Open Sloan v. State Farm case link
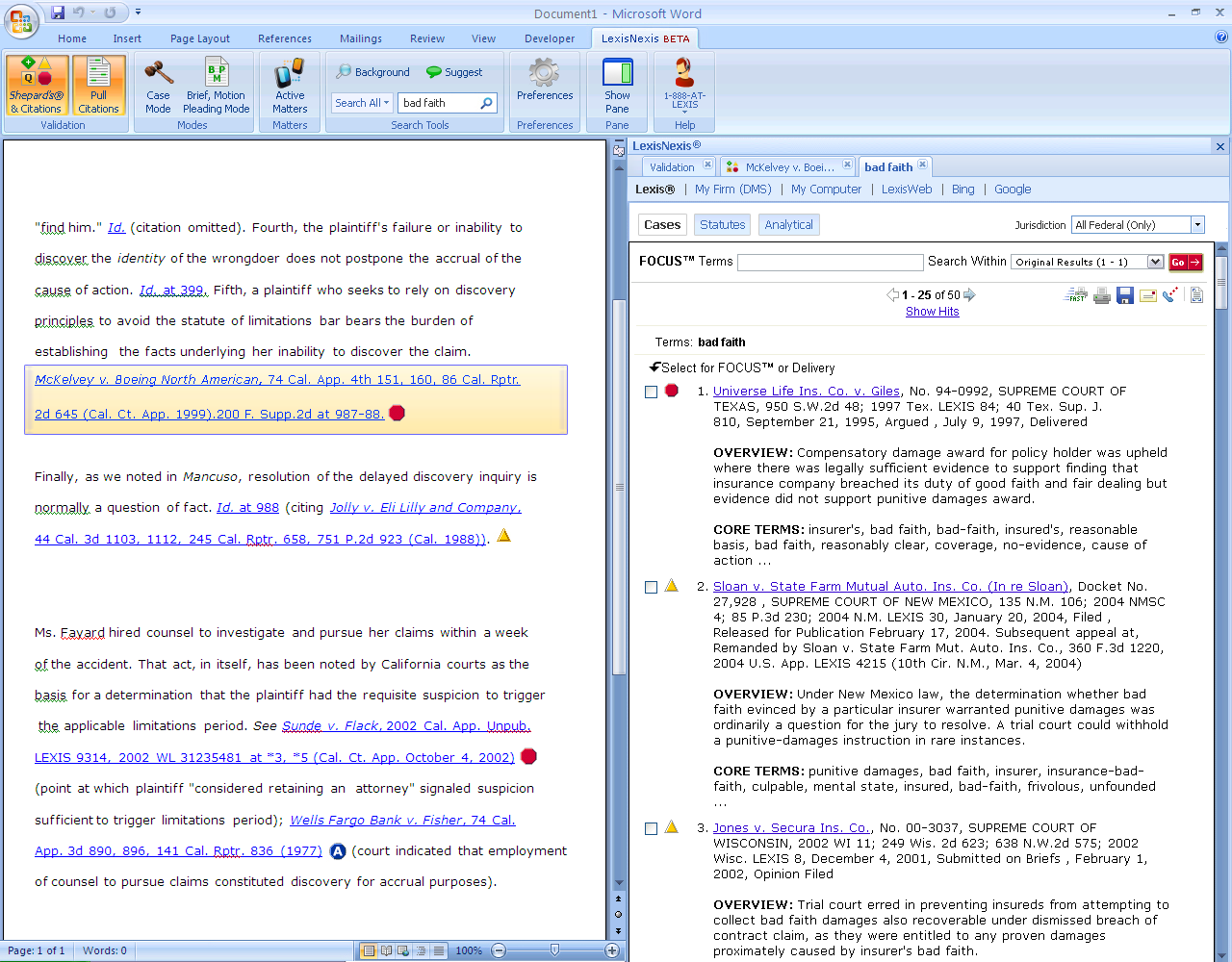The height and width of the screenshot is (962, 1232). (891, 587)
